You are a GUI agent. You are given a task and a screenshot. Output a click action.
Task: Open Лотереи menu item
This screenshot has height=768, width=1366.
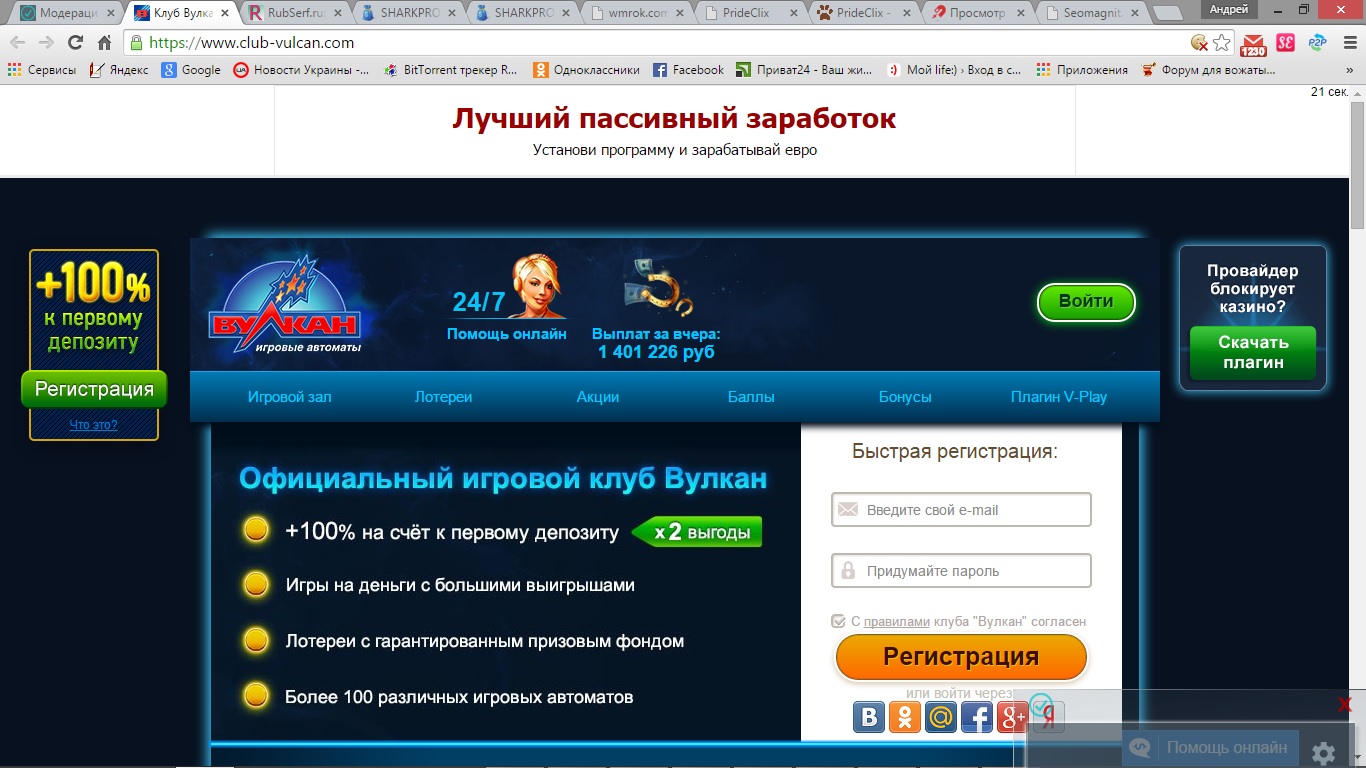tap(443, 397)
